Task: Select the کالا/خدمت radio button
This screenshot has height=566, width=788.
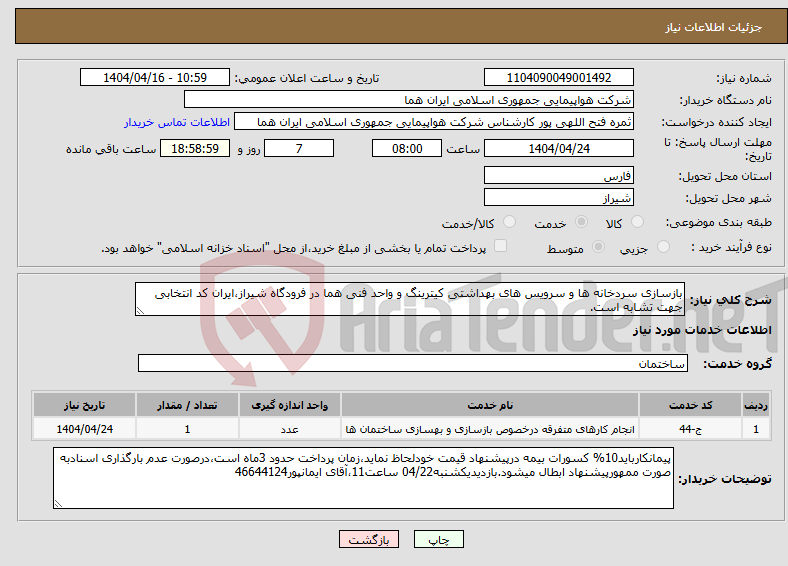Action: (x=510, y=222)
